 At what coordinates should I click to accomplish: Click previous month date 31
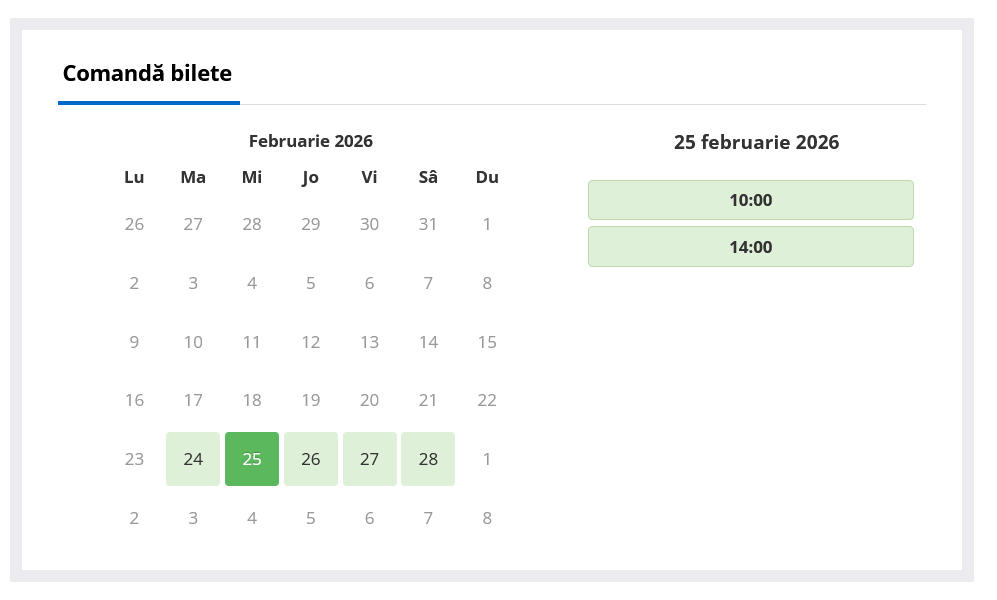428,224
